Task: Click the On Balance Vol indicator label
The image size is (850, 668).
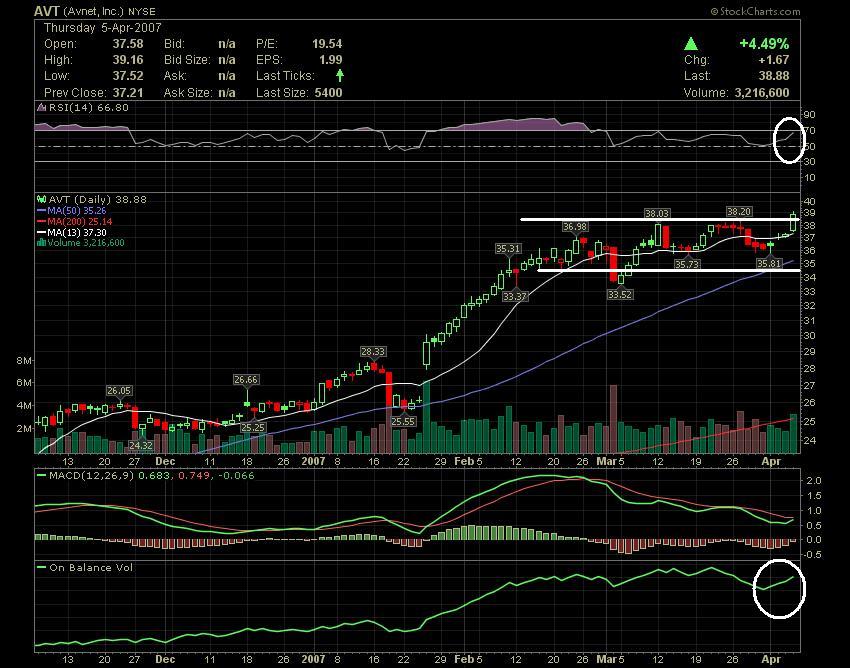Action: tap(91, 568)
